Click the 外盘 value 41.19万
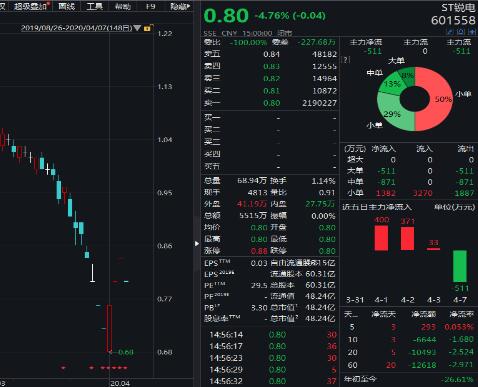Viewport: 478px width, 387px height. (252, 204)
